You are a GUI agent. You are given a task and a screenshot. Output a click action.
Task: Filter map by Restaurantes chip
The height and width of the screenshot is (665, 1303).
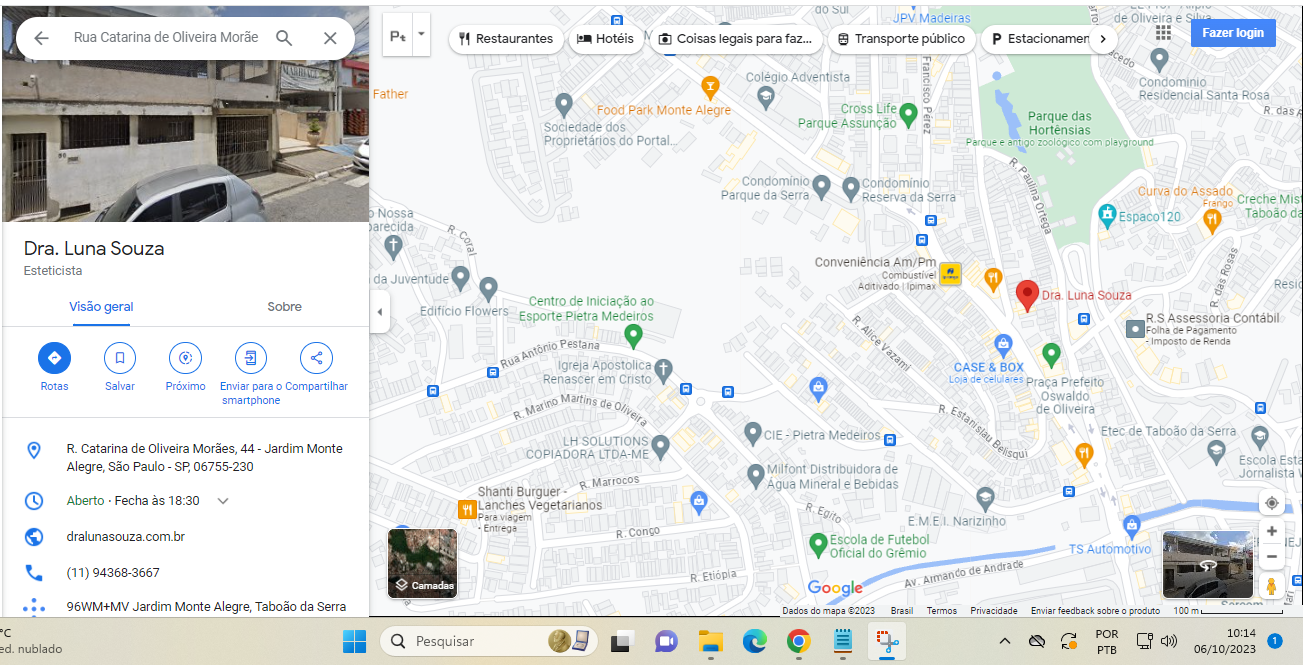(x=506, y=39)
